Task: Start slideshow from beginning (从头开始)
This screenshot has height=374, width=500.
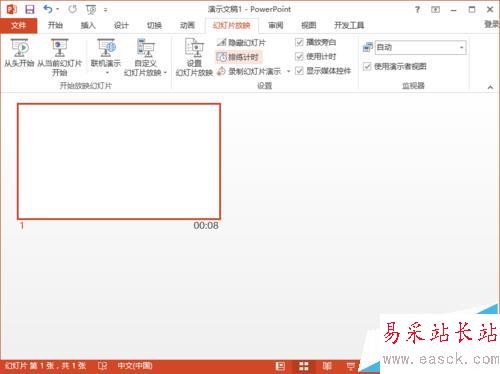Action: pyautogui.click(x=19, y=53)
